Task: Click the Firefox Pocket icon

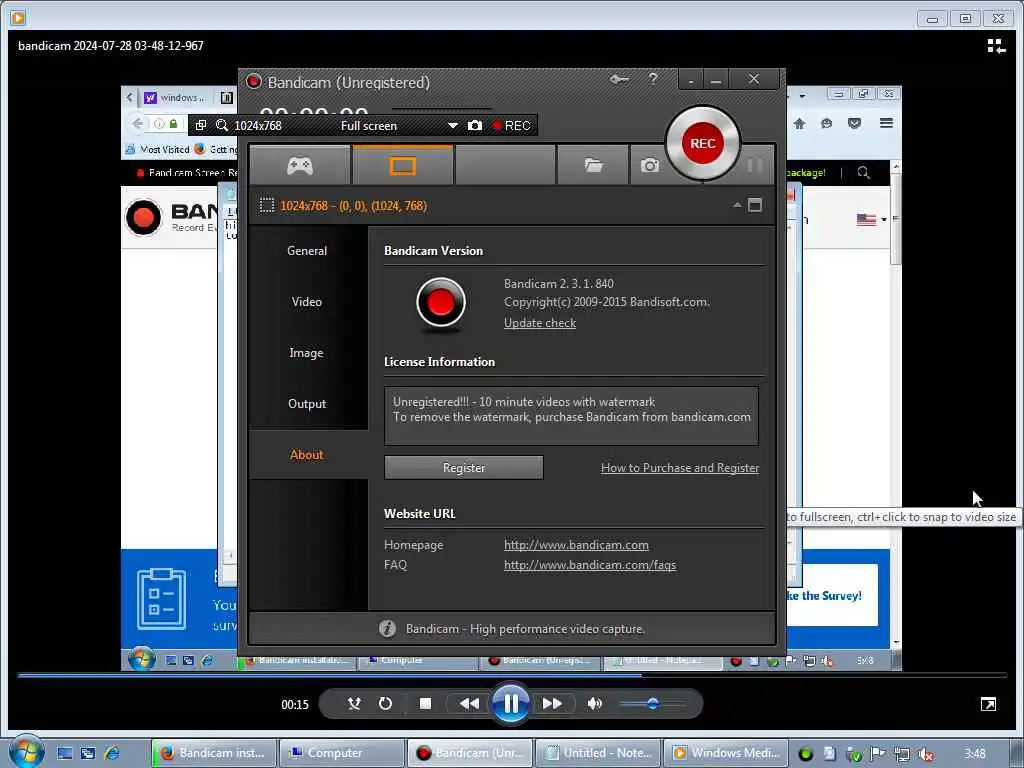Action: (854, 123)
